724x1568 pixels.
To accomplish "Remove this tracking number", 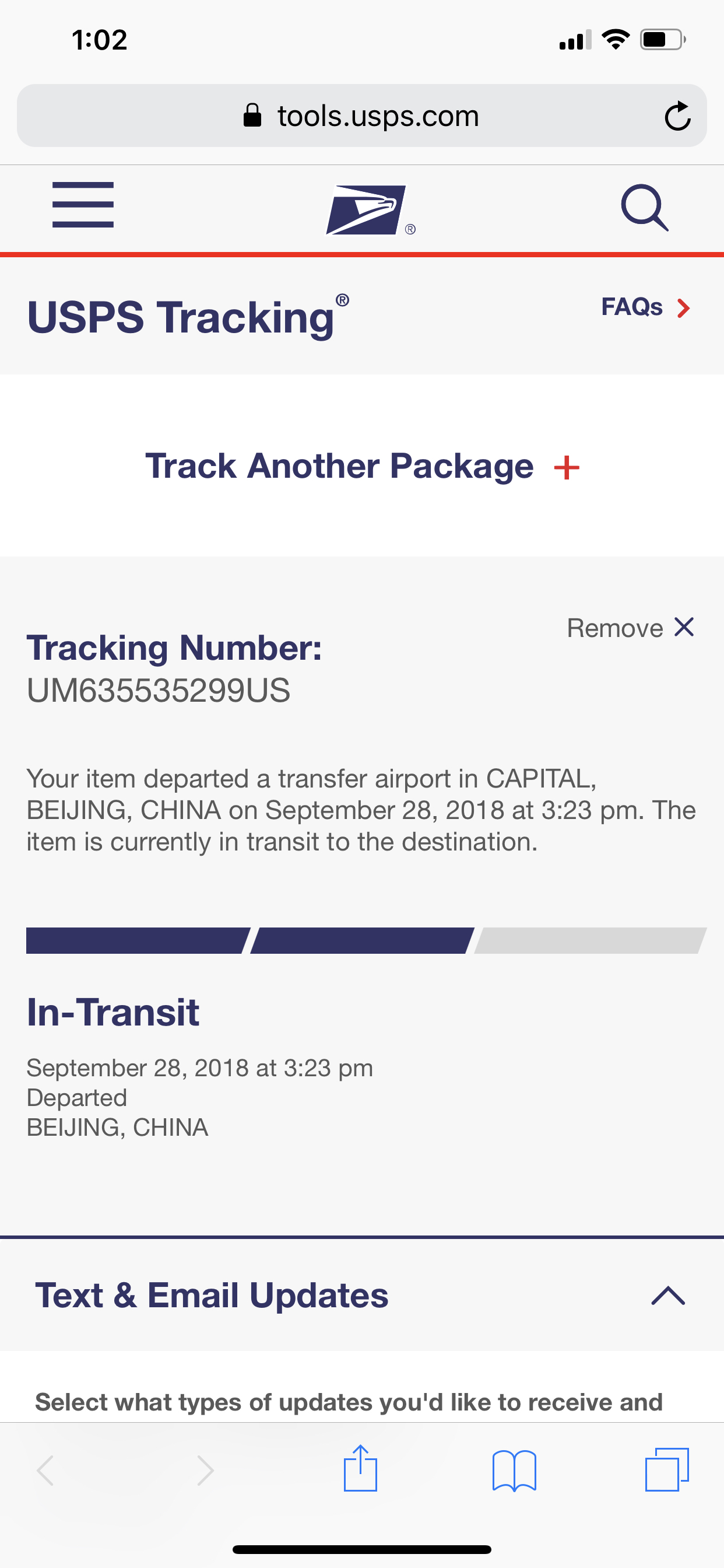I will [x=630, y=628].
